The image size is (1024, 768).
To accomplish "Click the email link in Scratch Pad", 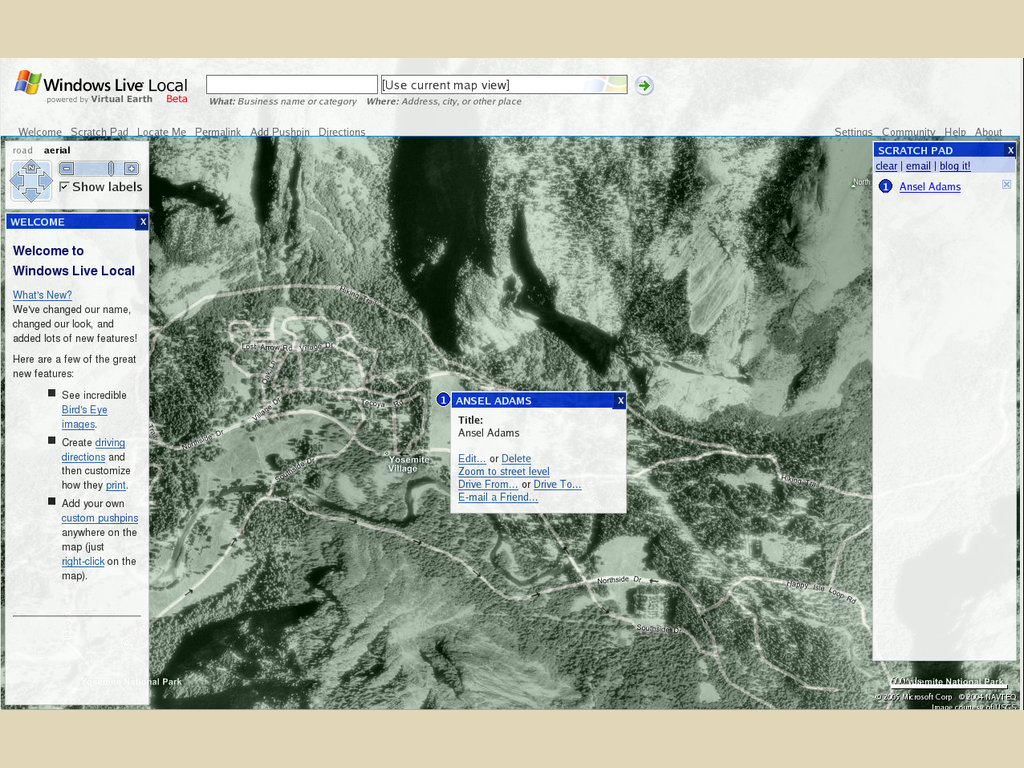I will [x=918, y=166].
